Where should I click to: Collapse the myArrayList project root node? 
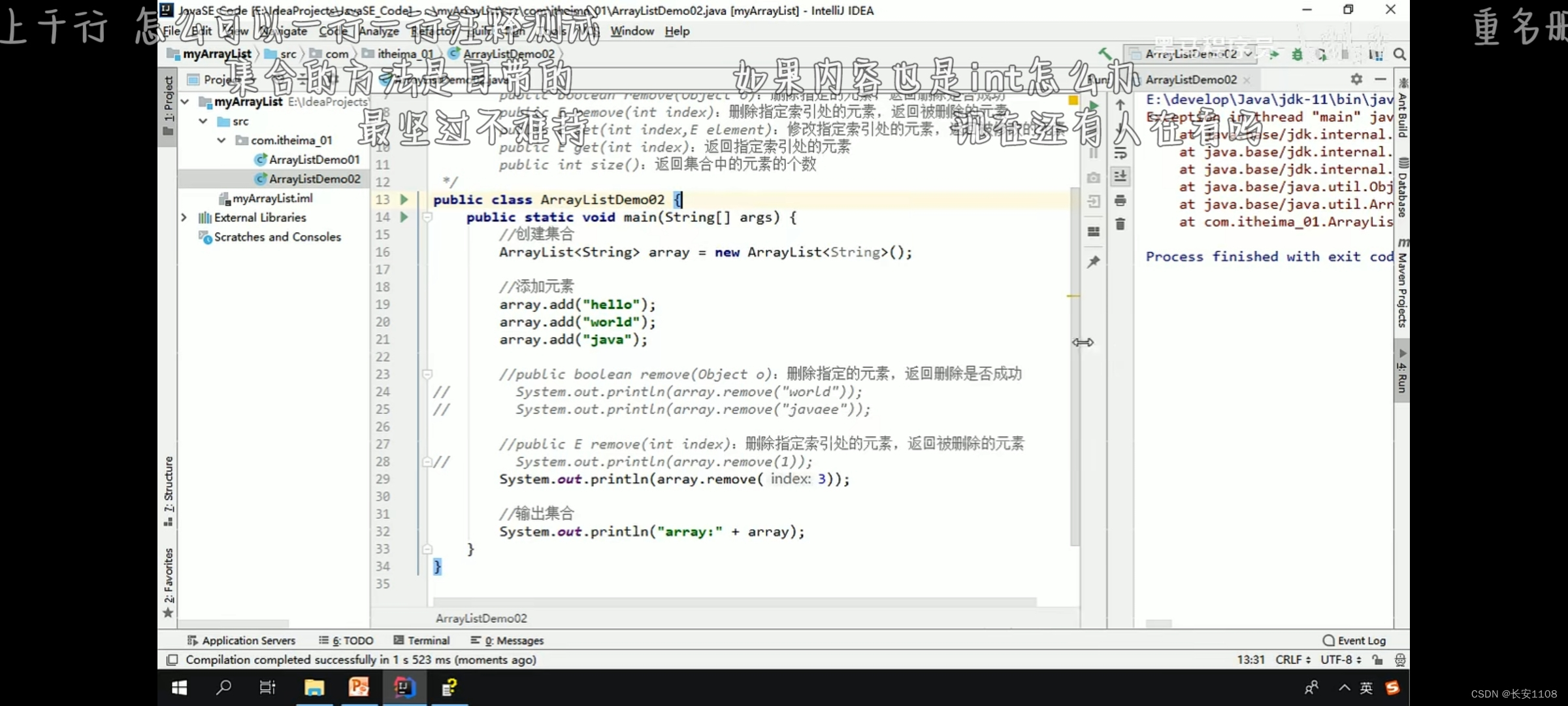pyautogui.click(x=185, y=102)
